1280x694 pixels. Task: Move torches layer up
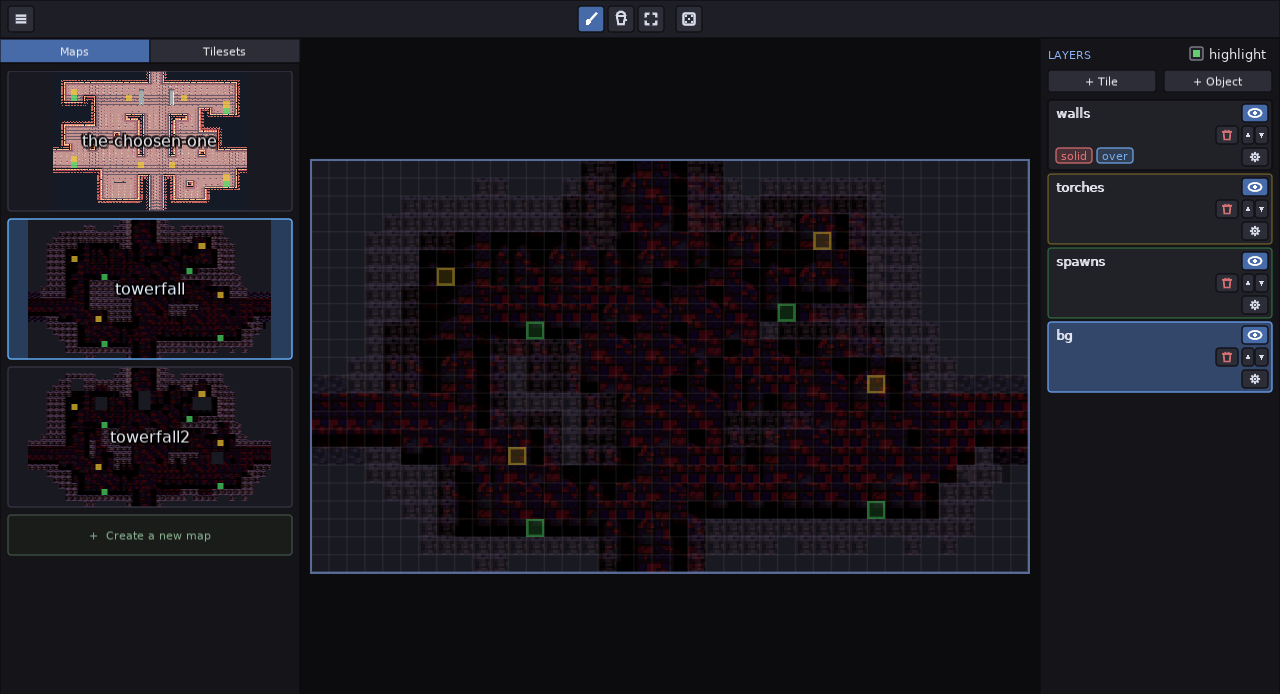coord(1247,209)
